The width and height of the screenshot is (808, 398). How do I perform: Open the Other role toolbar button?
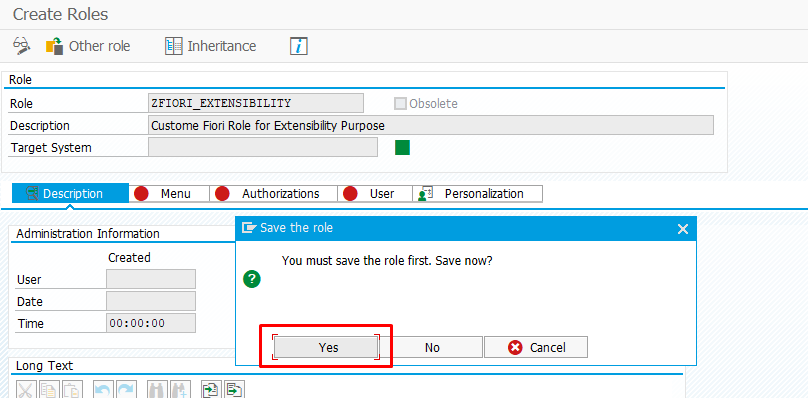point(88,46)
